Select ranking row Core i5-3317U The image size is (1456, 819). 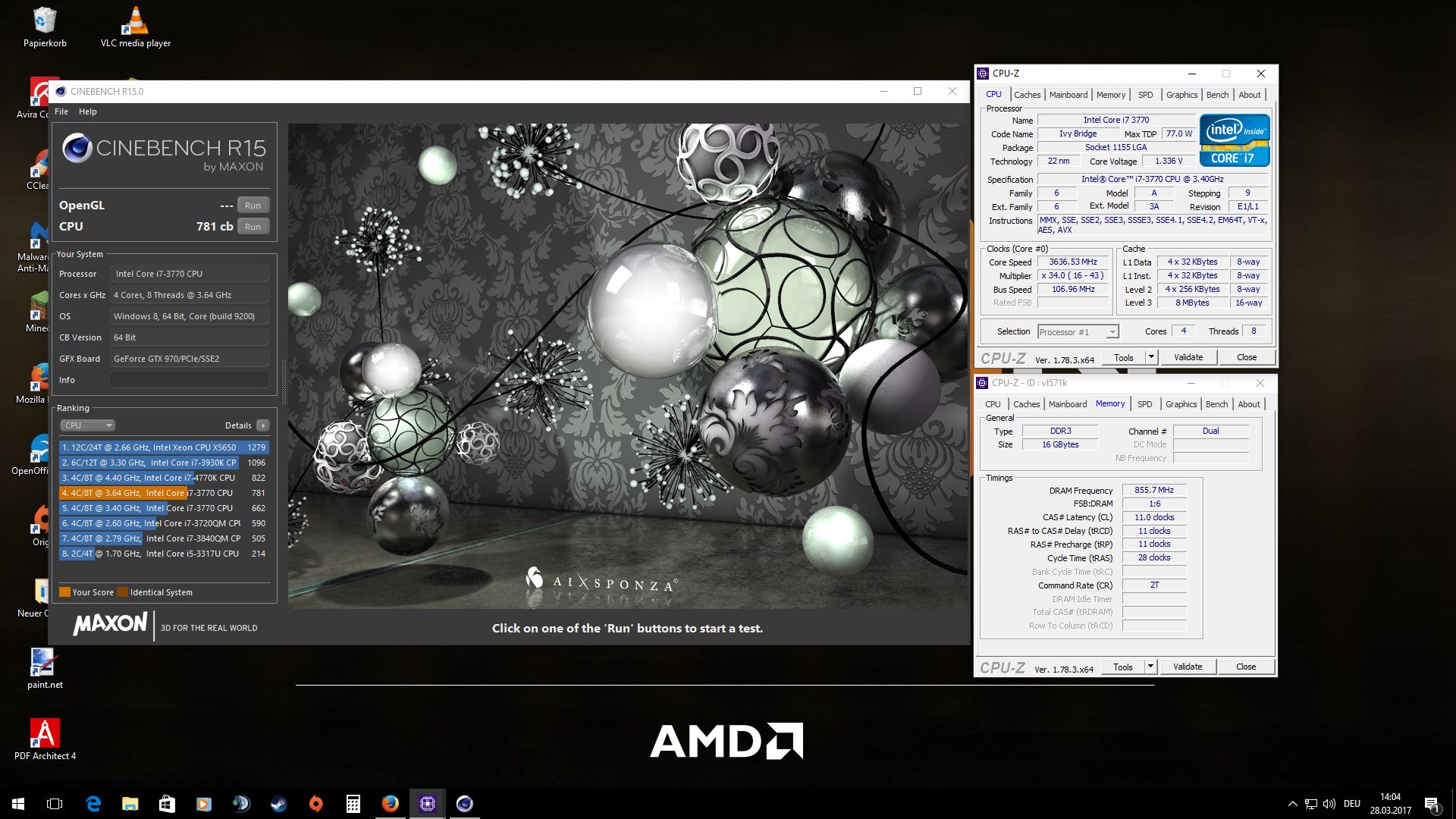pos(164,554)
